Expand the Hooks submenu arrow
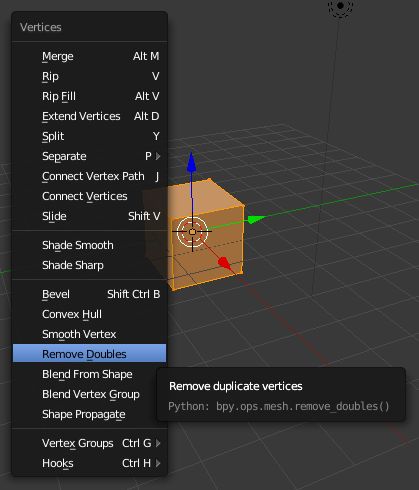The image size is (419, 490). pyautogui.click(x=158, y=463)
